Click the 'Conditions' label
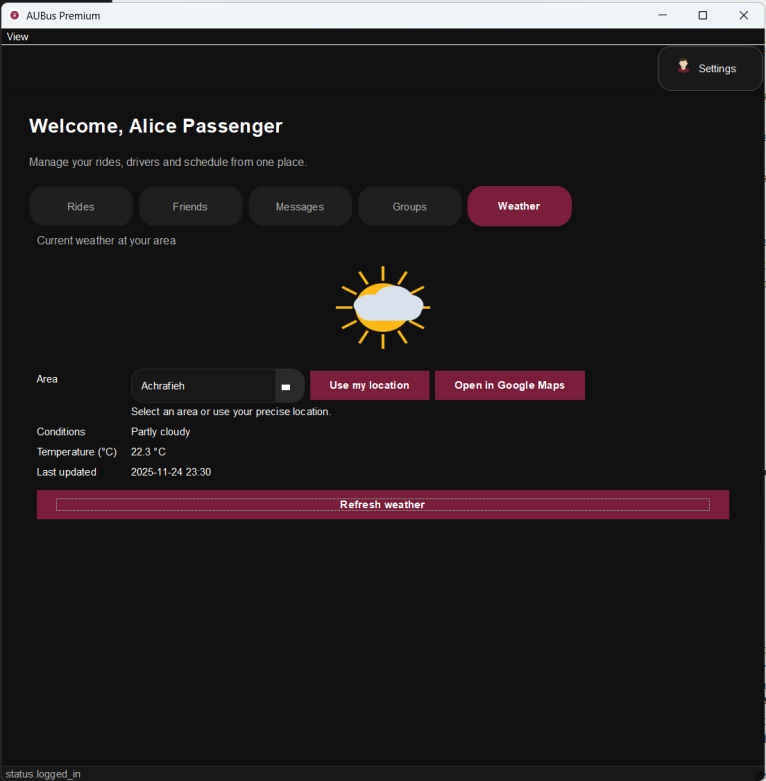 (x=61, y=432)
